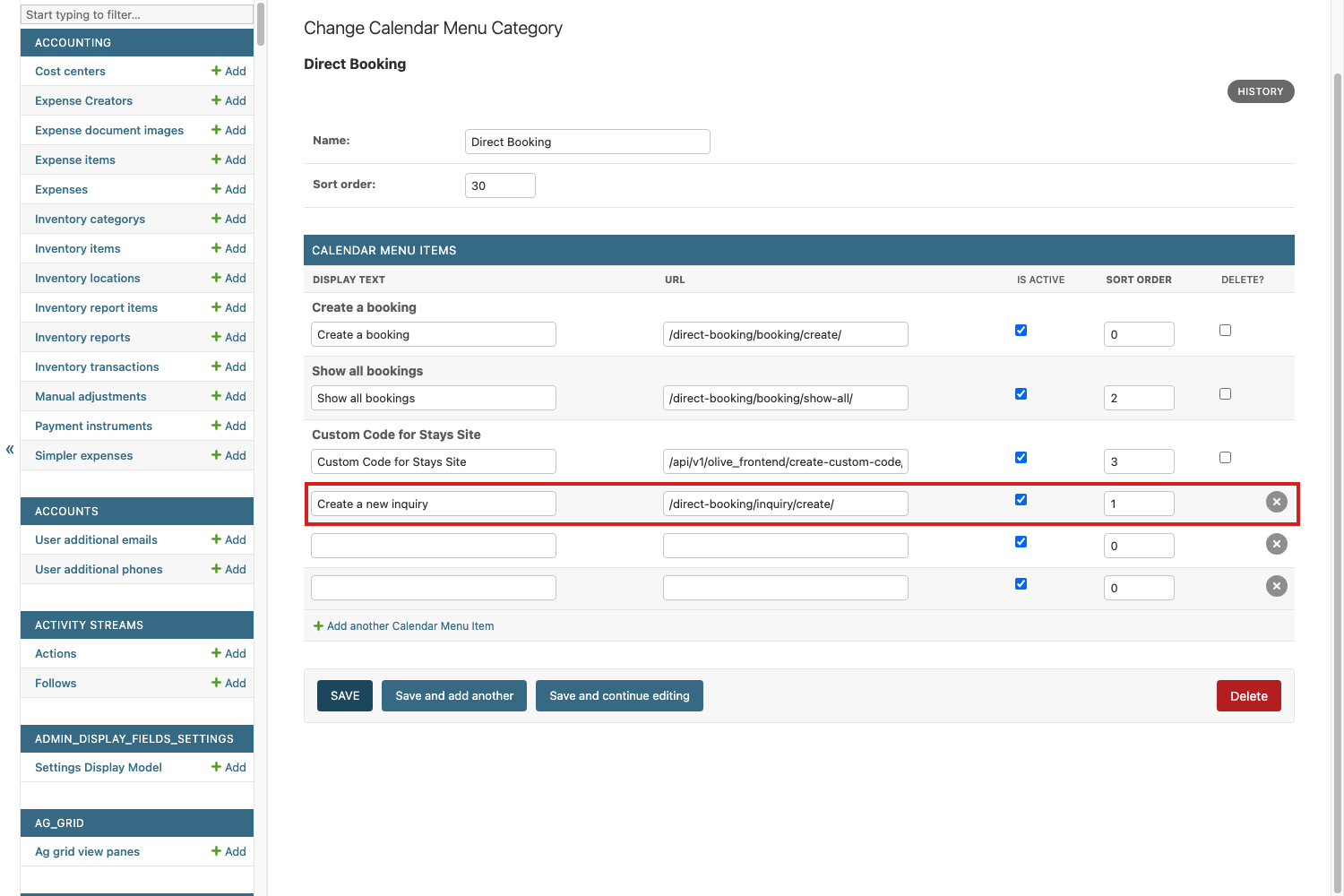Add a new Settings Display Model
This screenshot has height=896, width=1344.
point(228,767)
